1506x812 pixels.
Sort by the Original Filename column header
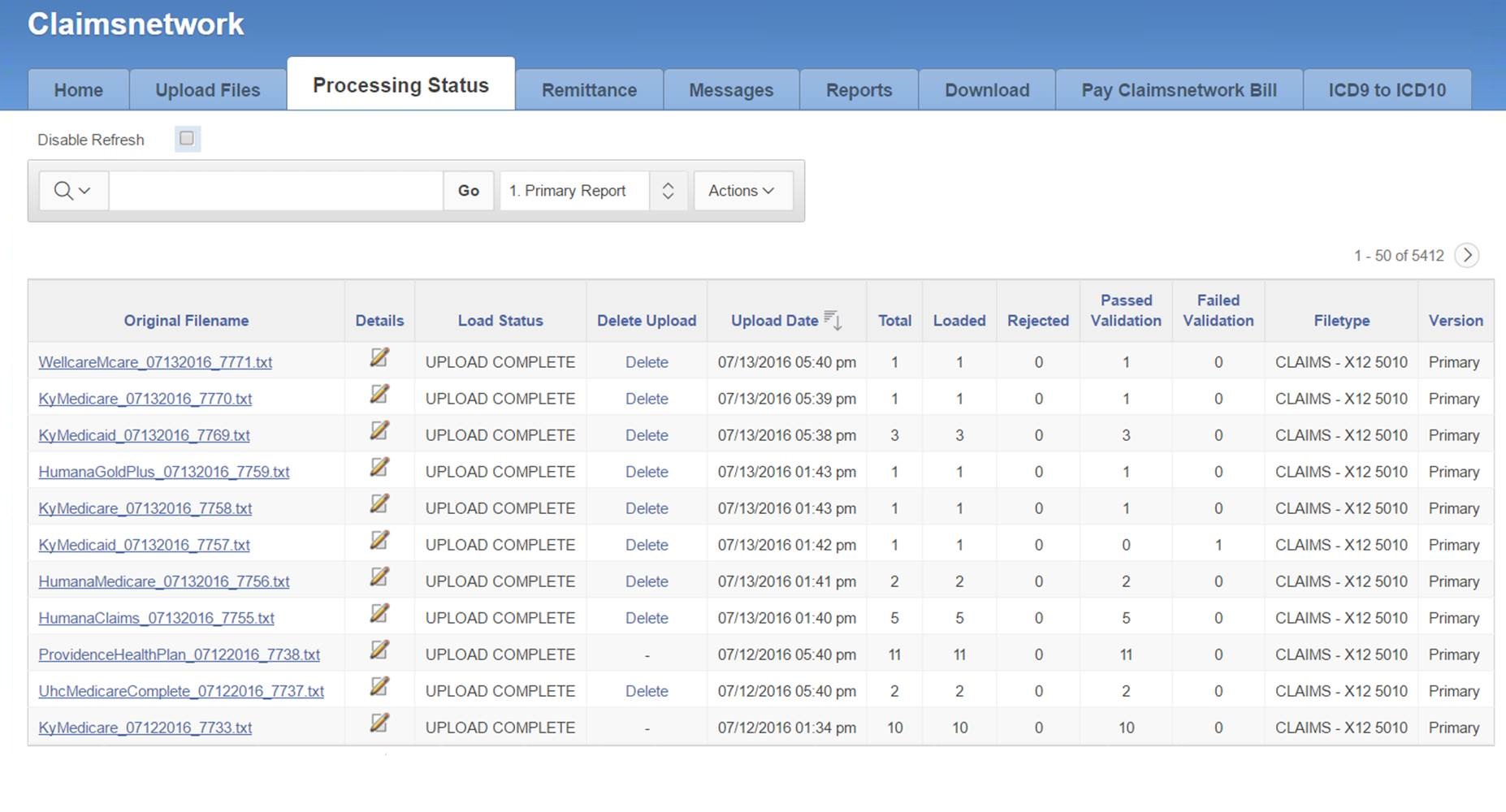[x=186, y=321]
